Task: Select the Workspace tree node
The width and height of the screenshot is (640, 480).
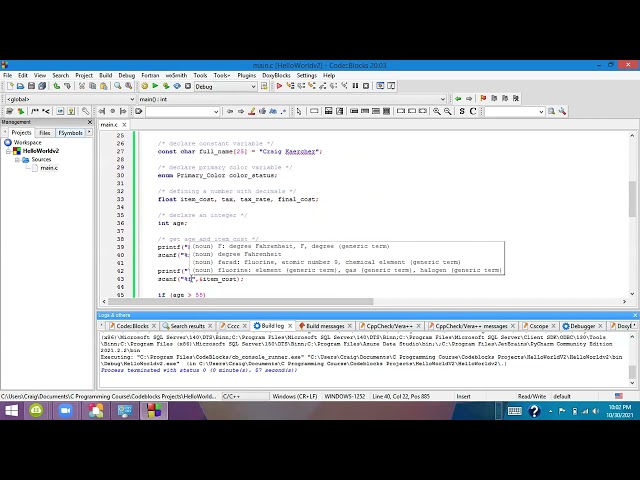Action: pos(27,142)
